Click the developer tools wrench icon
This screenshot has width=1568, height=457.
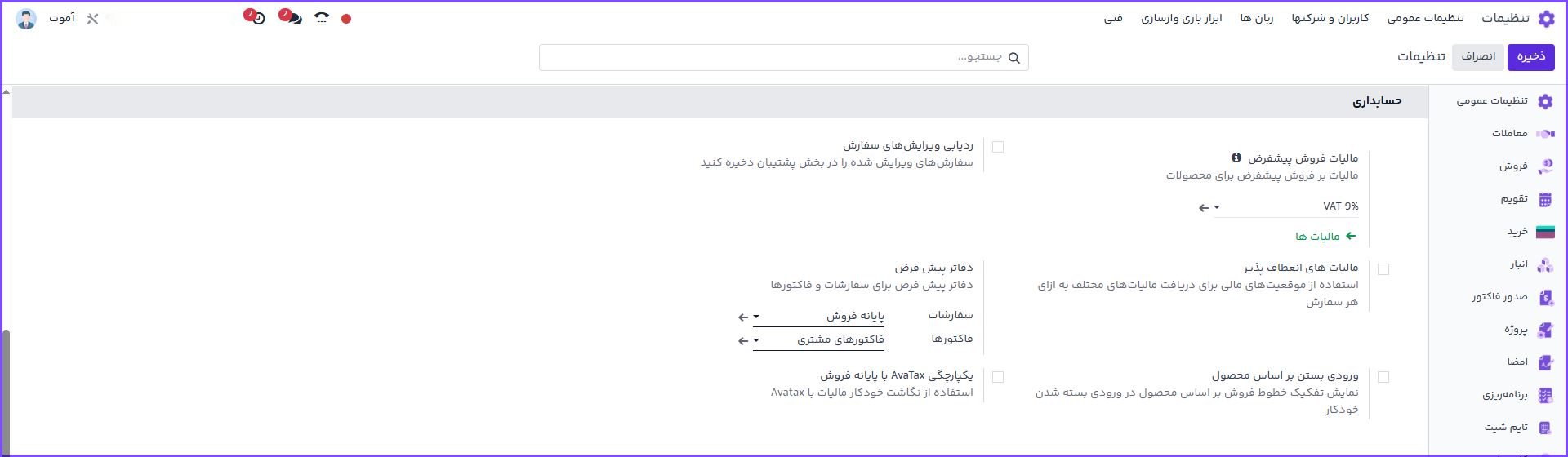coord(92,18)
